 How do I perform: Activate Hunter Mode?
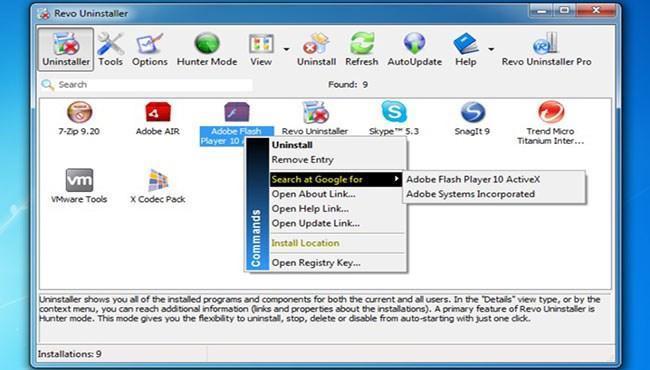(x=207, y=49)
